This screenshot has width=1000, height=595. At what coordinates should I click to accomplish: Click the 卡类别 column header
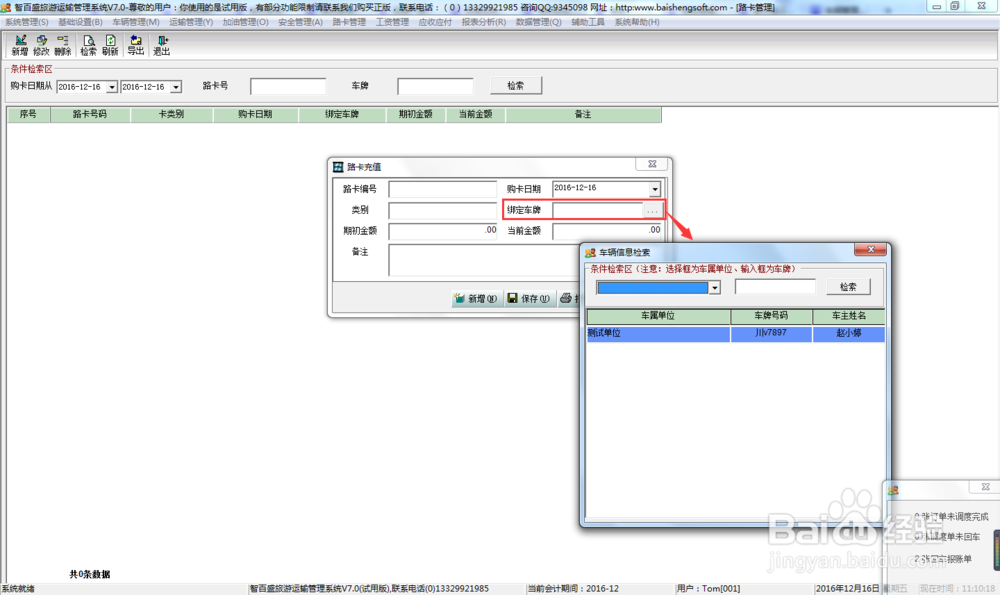[x=172, y=115]
